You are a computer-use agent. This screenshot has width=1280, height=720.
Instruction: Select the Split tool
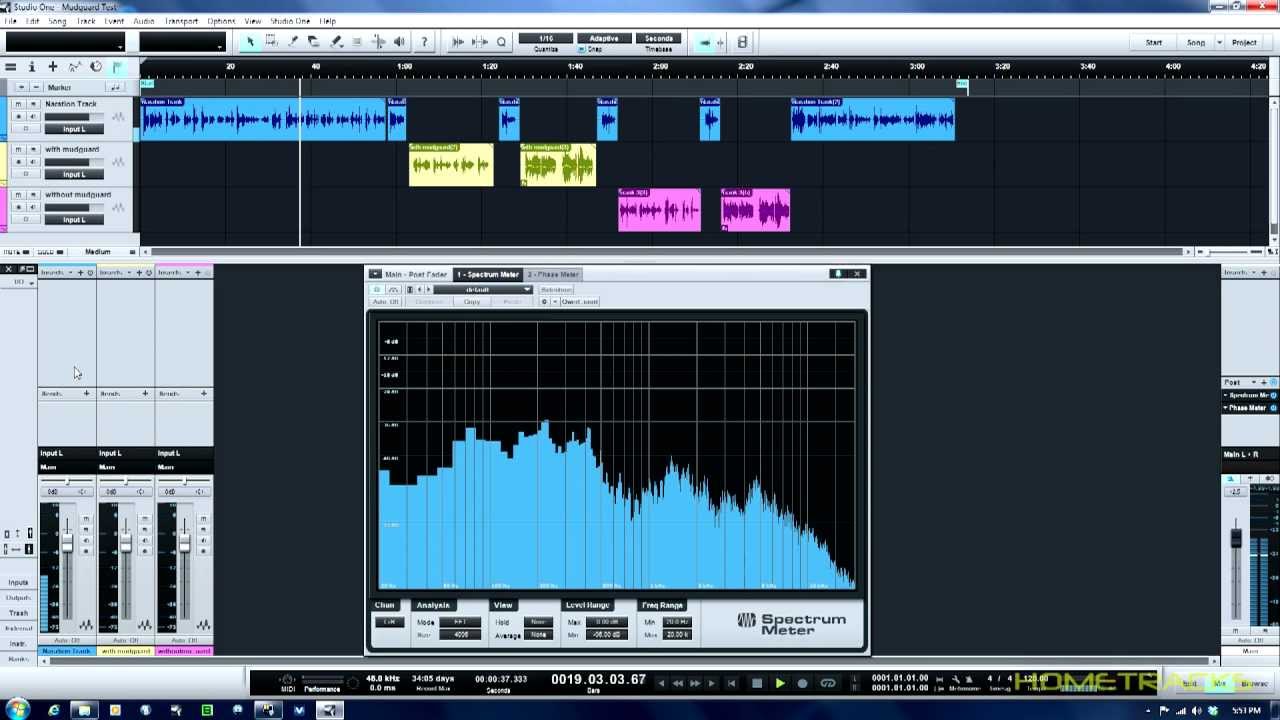[293, 42]
